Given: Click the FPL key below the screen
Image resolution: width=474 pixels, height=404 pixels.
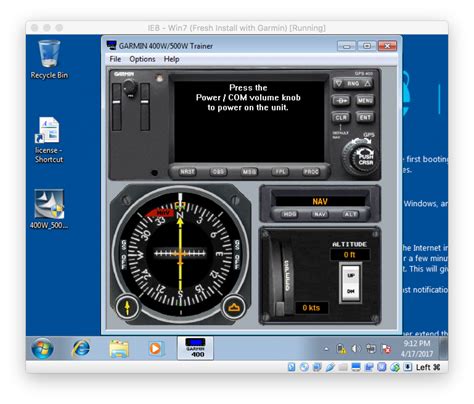Looking at the screenshot, I should click(280, 172).
